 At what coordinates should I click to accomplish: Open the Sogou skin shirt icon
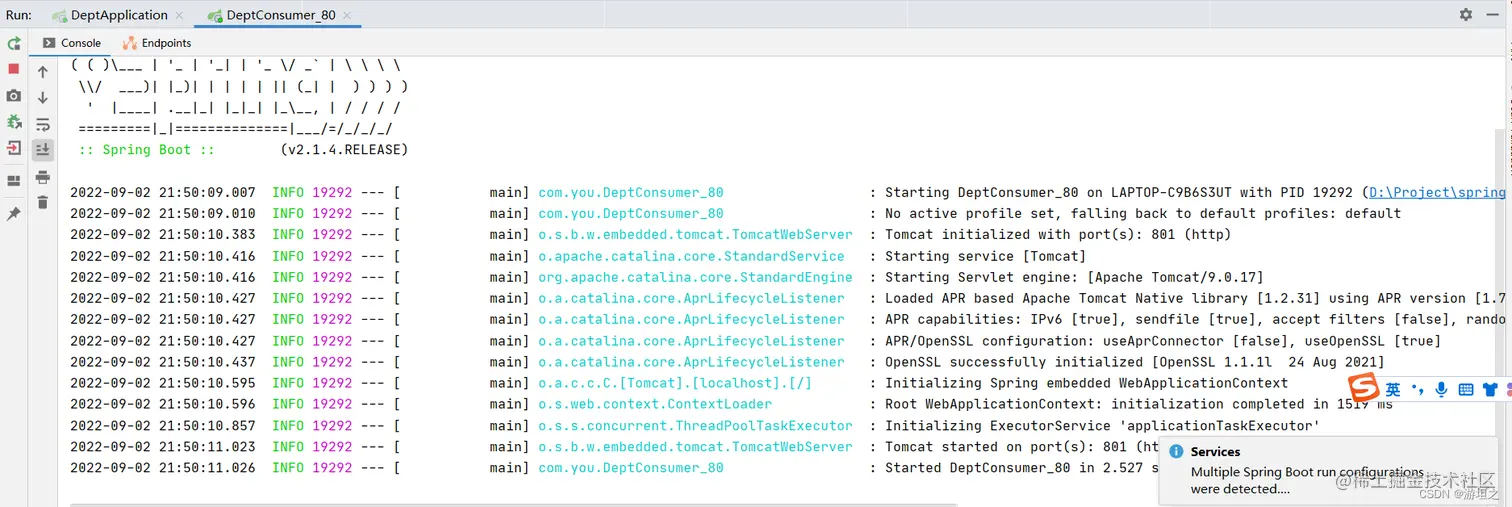(1490, 390)
